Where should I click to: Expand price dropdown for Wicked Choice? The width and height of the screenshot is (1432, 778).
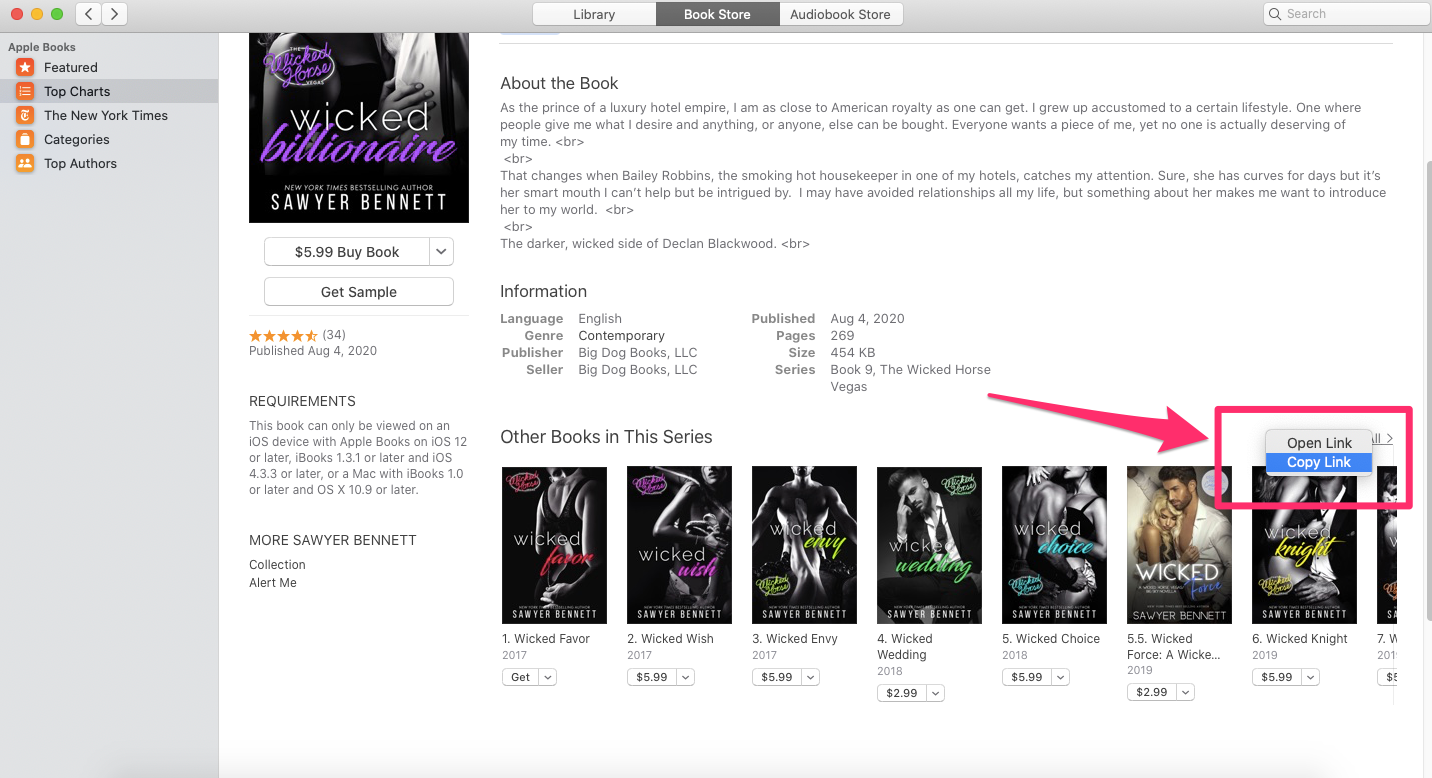[x=1060, y=677]
